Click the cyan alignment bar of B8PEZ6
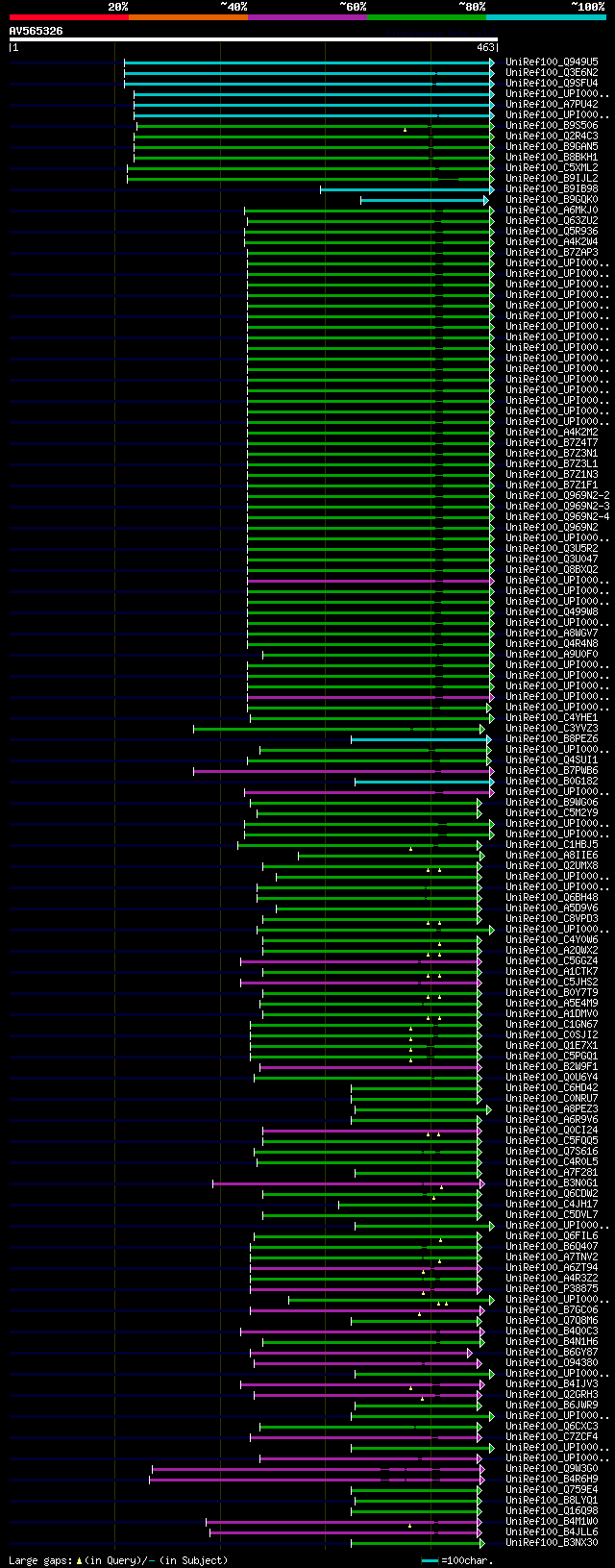The height and width of the screenshot is (1568, 615). (421, 739)
